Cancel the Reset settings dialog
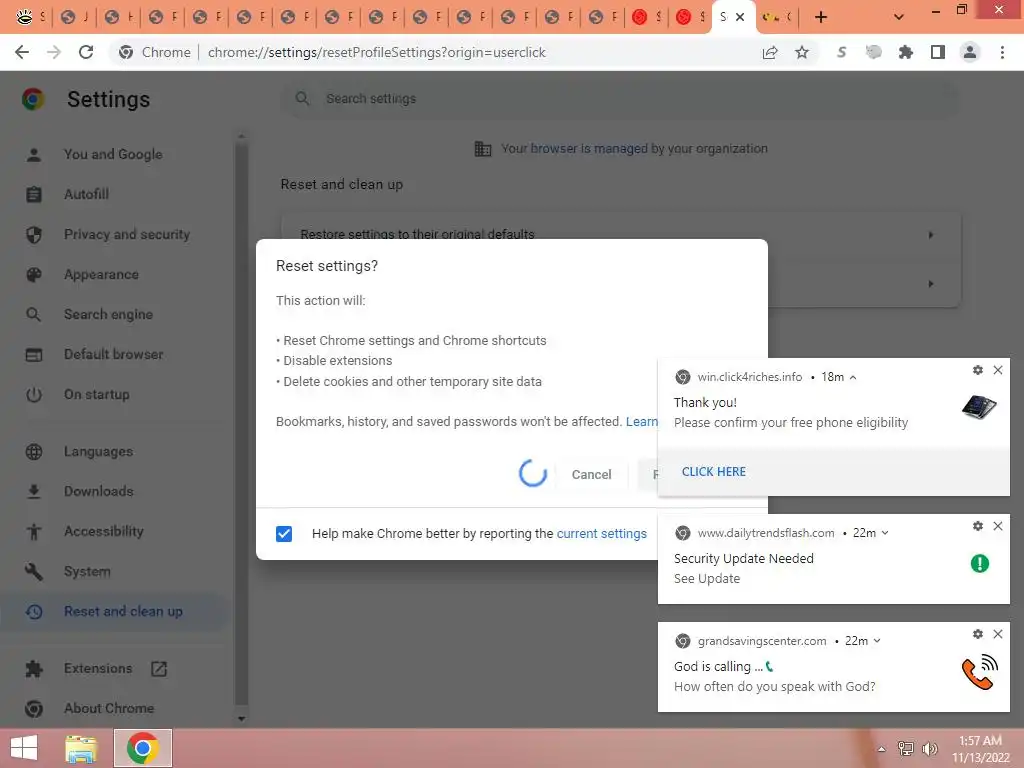The height and width of the screenshot is (768, 1024). coord(591,475)
